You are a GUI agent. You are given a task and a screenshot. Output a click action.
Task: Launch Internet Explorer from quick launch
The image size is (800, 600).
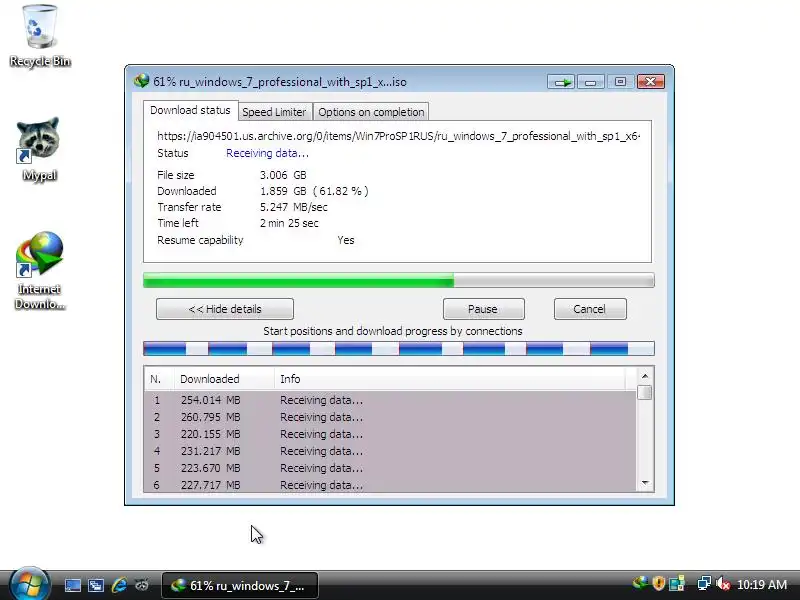pos(119,585)
